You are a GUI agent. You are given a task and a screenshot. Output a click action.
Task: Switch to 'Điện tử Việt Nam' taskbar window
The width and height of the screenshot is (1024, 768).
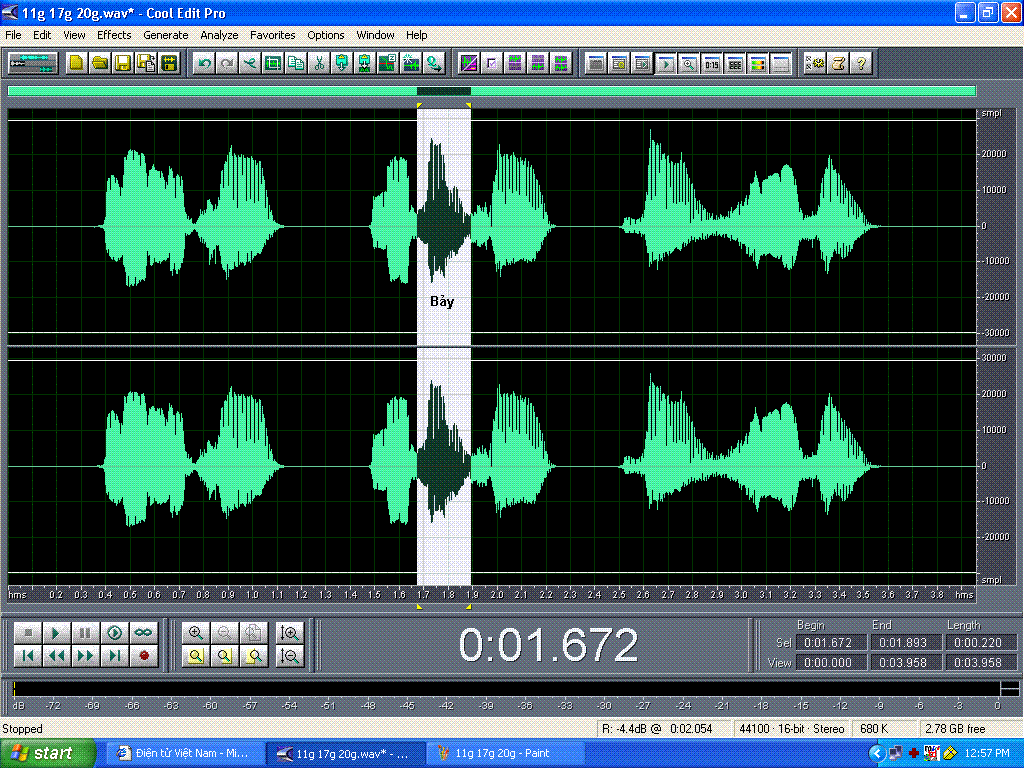pos(184,753)
